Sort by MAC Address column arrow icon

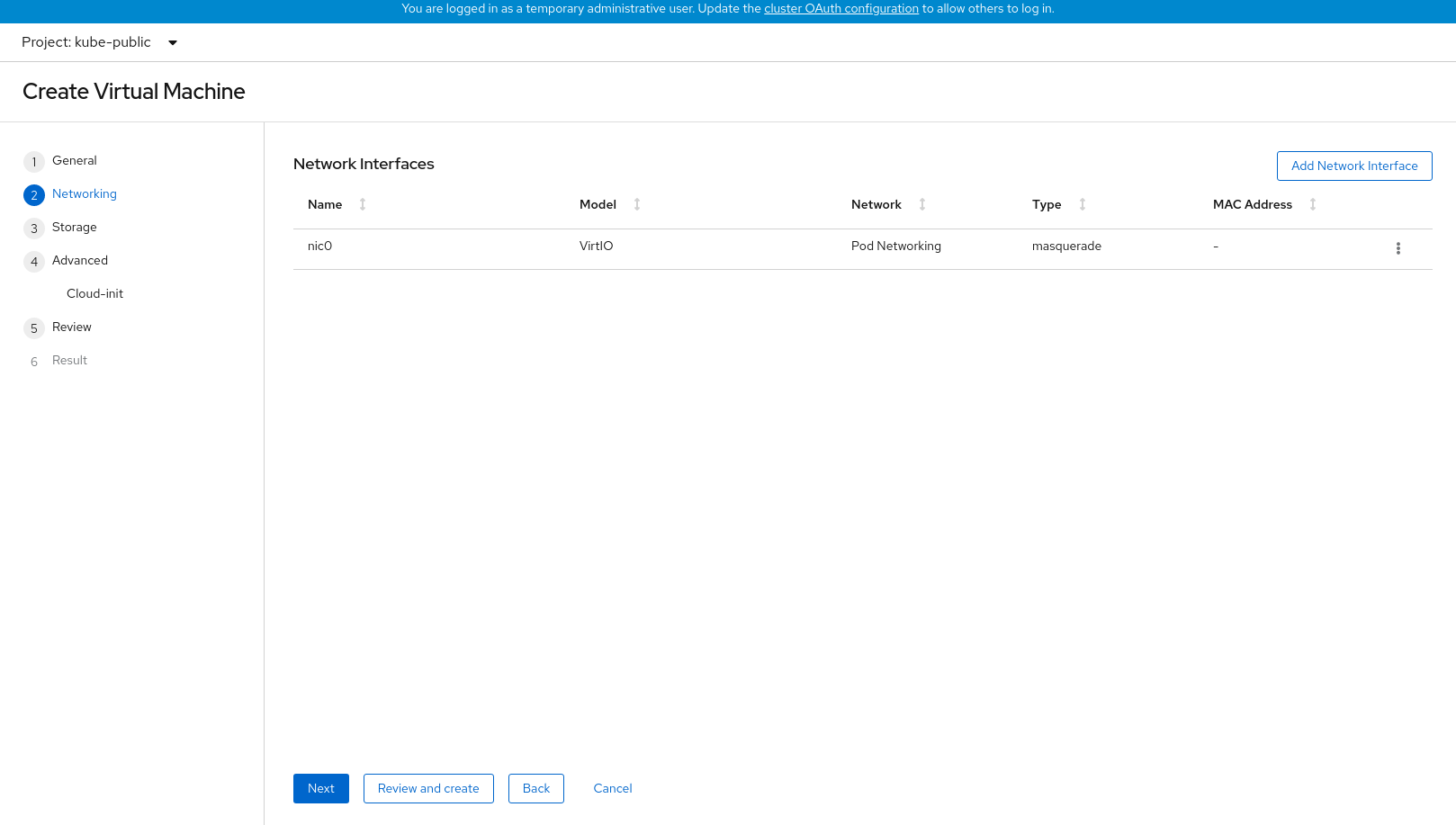pos(1313,204)
